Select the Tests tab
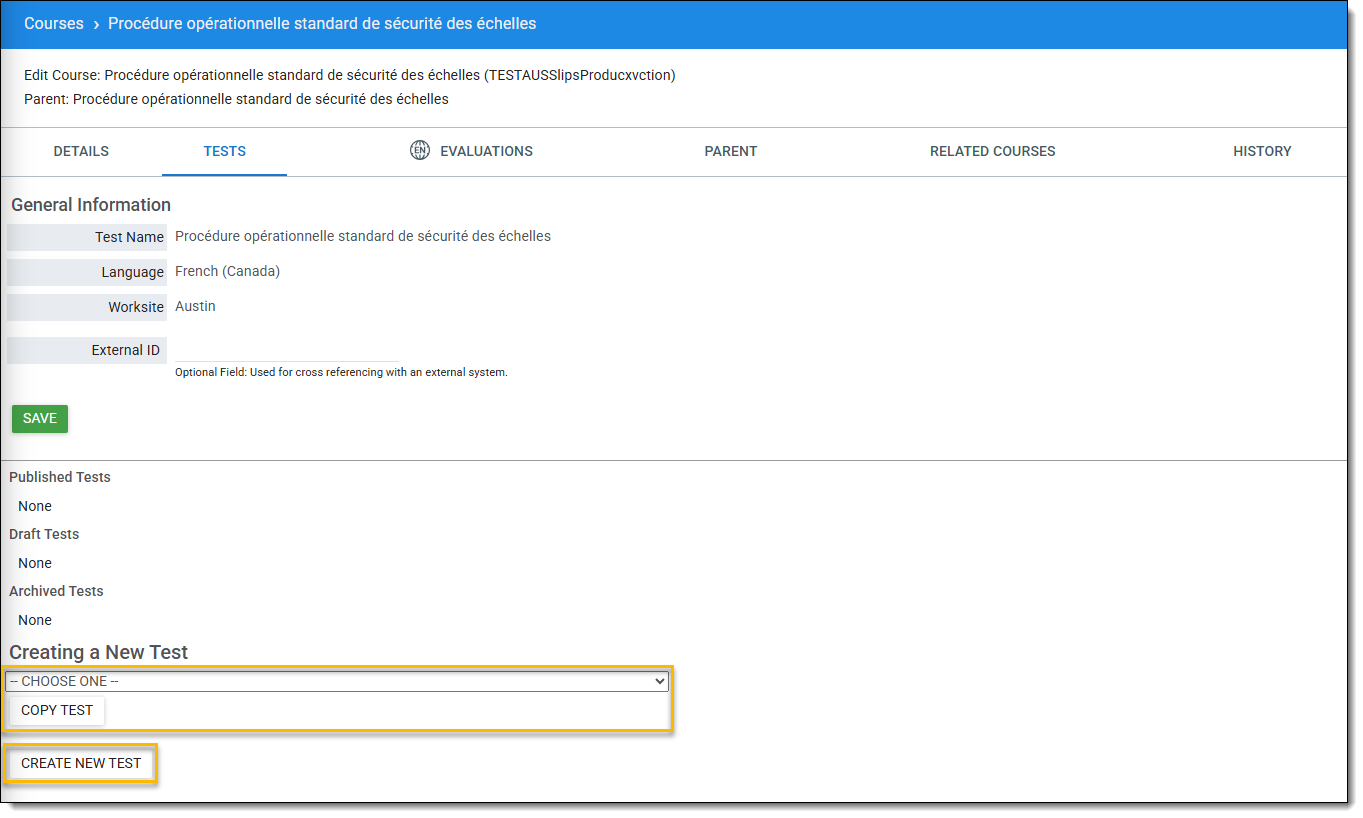1363x818 pixels. pos(224,151)
